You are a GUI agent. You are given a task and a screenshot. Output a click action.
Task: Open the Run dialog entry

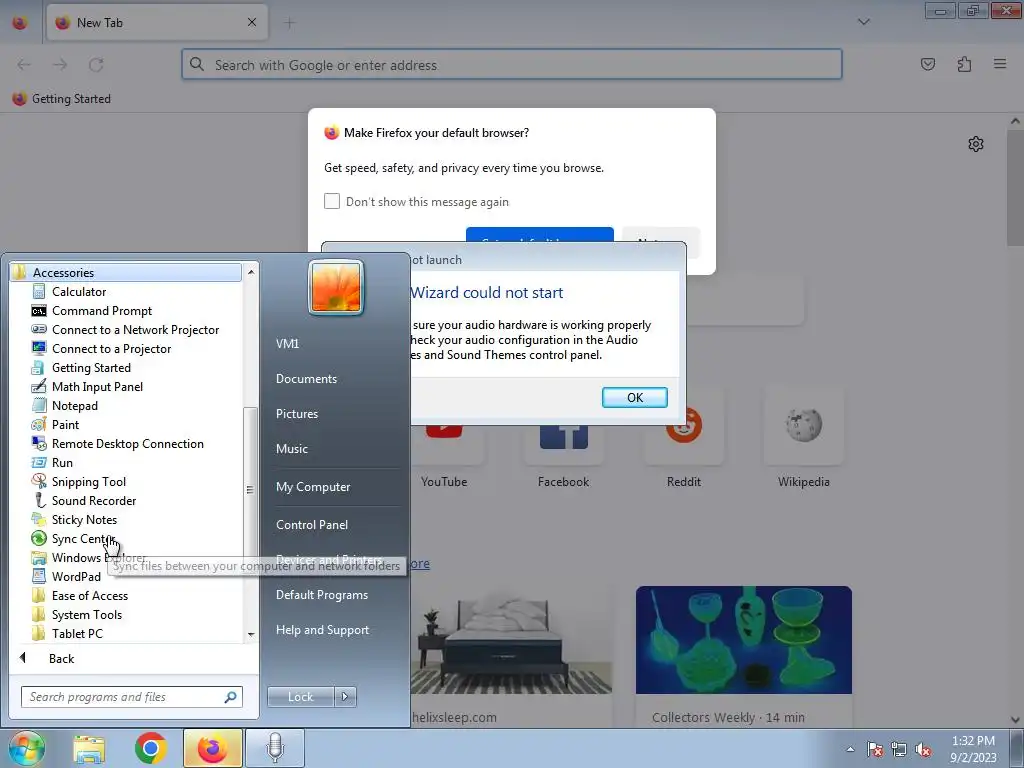pyautogui.click(x=62, y=462)
